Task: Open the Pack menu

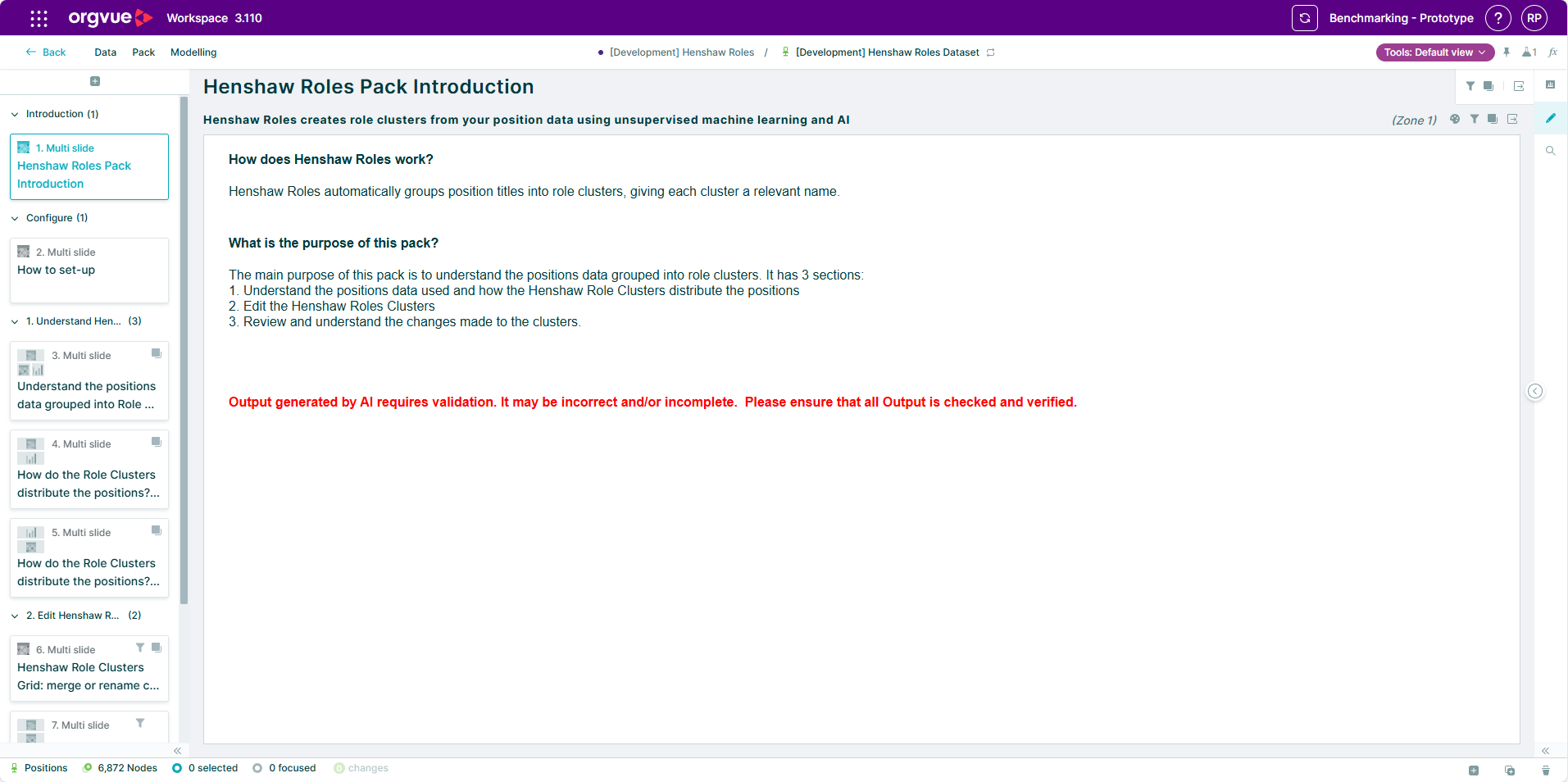Action: point(143,52)
